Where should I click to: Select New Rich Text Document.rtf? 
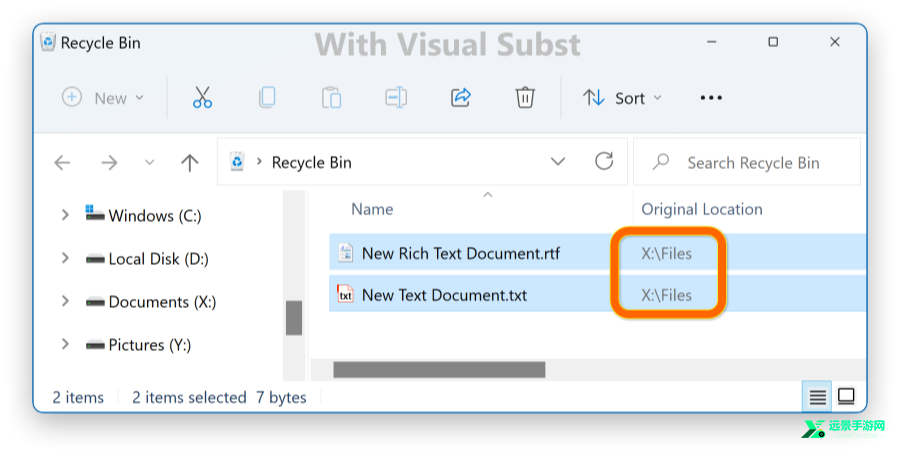pos(461,253)
